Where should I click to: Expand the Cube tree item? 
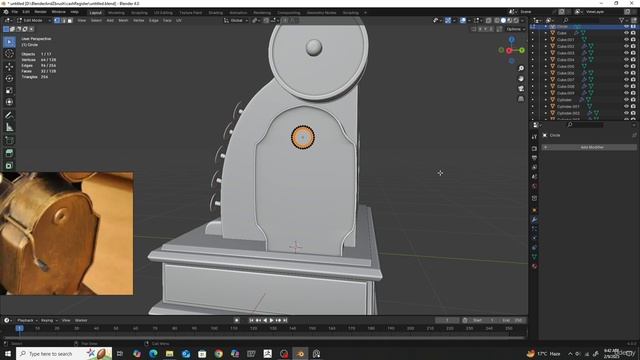[546, 33]
